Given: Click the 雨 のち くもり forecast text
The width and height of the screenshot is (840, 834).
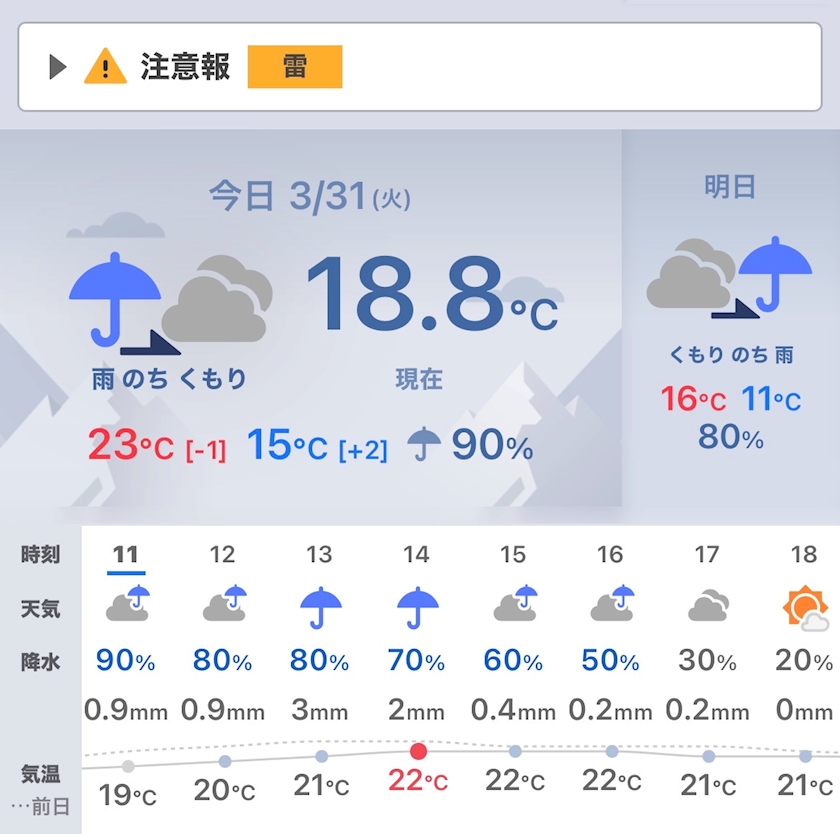Looking at the screenshot, I should (169, 379).
